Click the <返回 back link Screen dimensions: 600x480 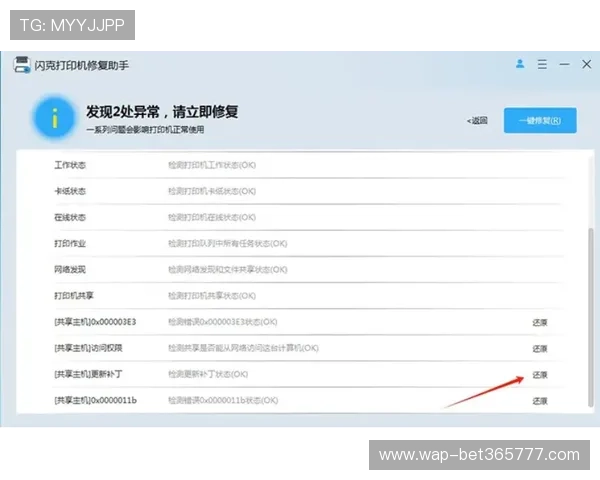pos(477,121)
